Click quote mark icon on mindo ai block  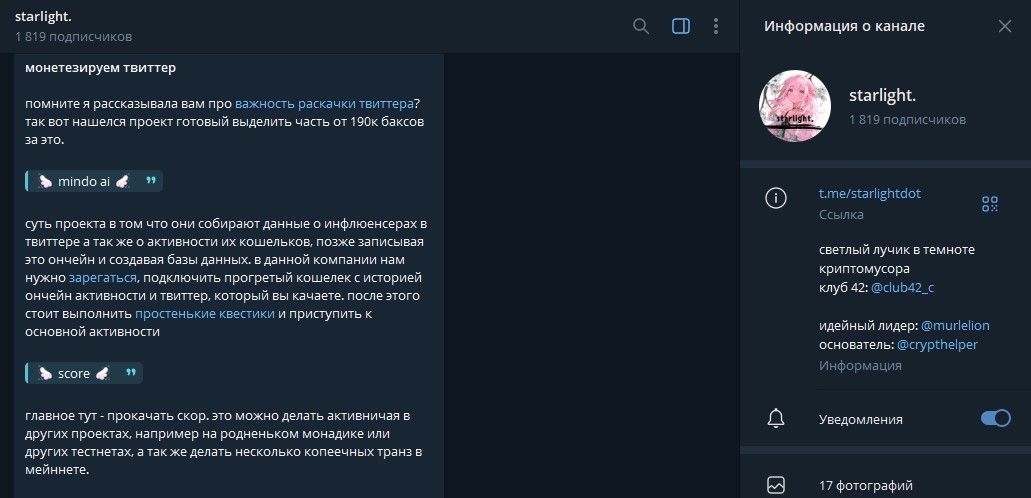pyautogui.click(x=151, y=181)
